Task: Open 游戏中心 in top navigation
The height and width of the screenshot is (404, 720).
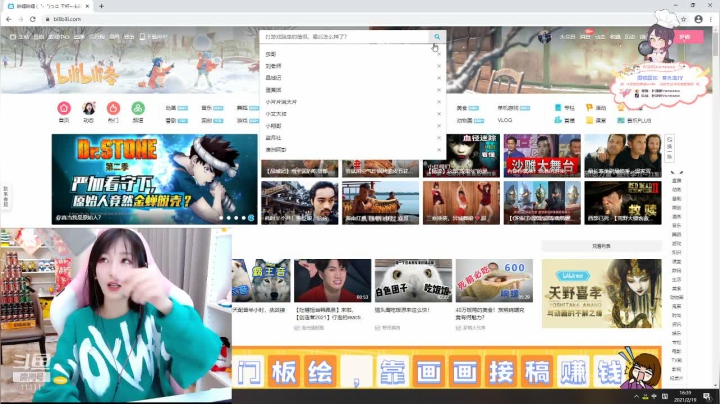Action: point(59,37)
